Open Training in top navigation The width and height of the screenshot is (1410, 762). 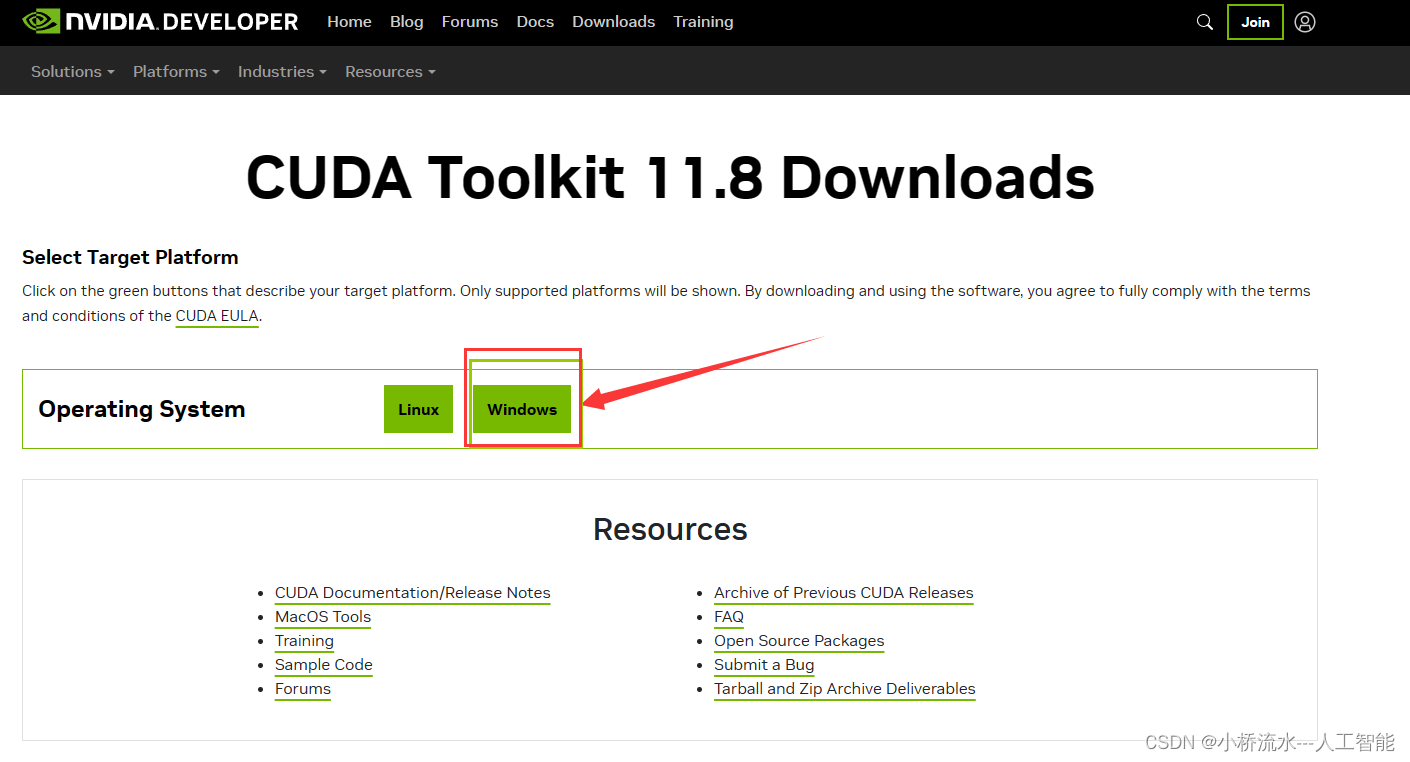tap(703, 22)
